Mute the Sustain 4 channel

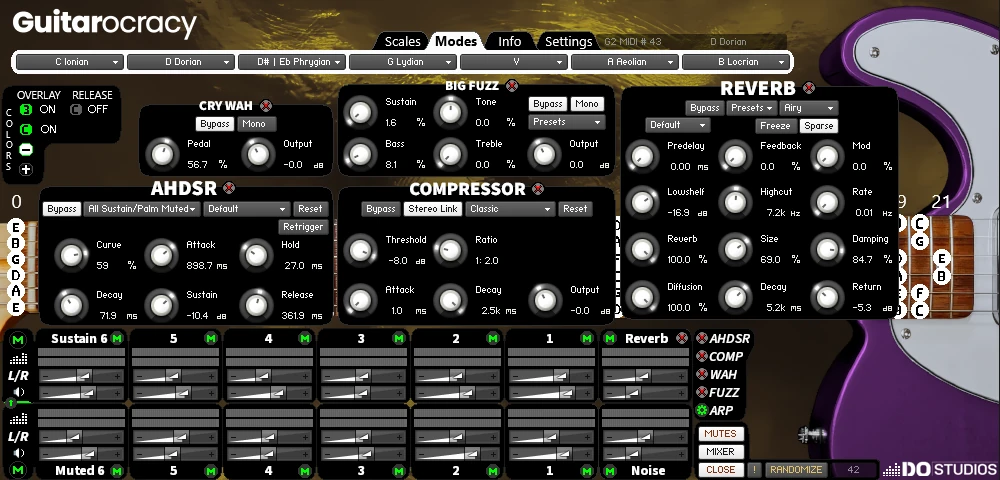tap(305, 338)
